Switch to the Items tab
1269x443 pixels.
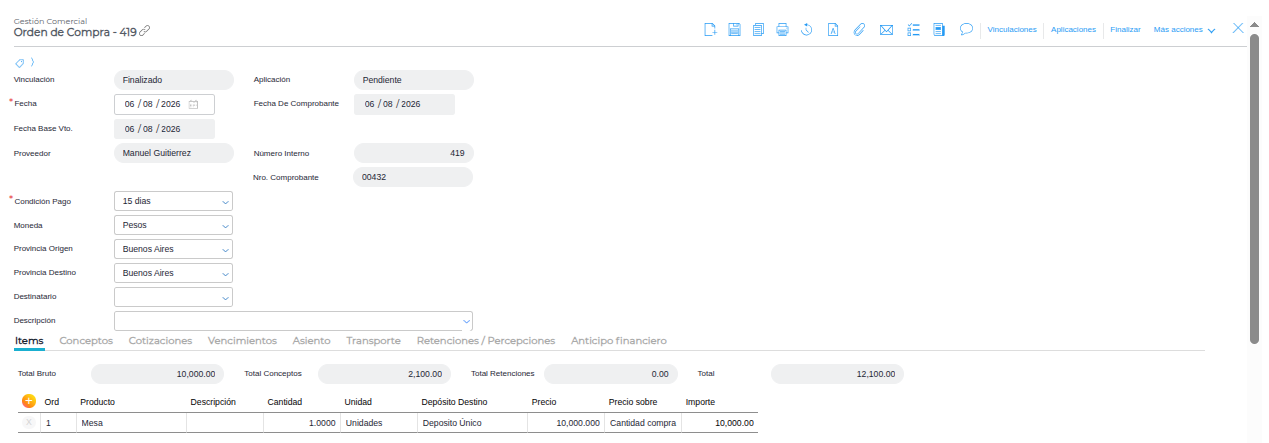pos(29,341)
